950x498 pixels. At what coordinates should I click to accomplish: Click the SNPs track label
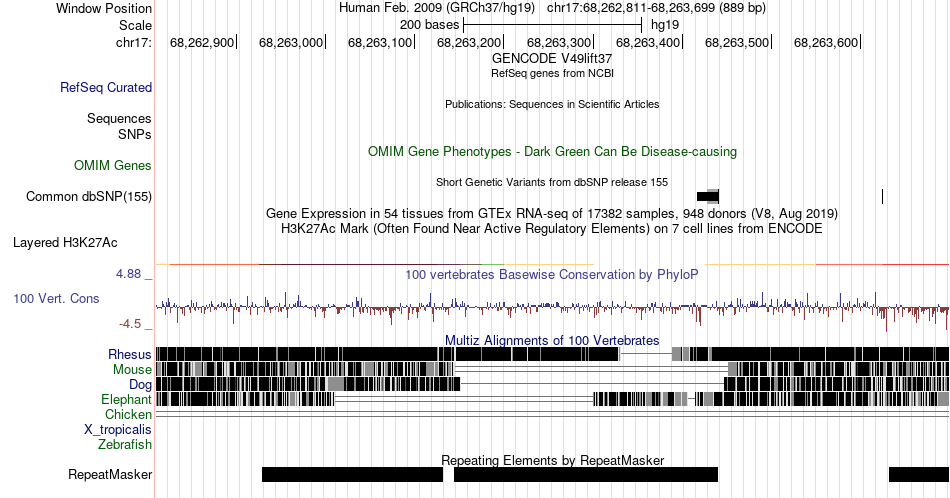click(x=135, y=134)
